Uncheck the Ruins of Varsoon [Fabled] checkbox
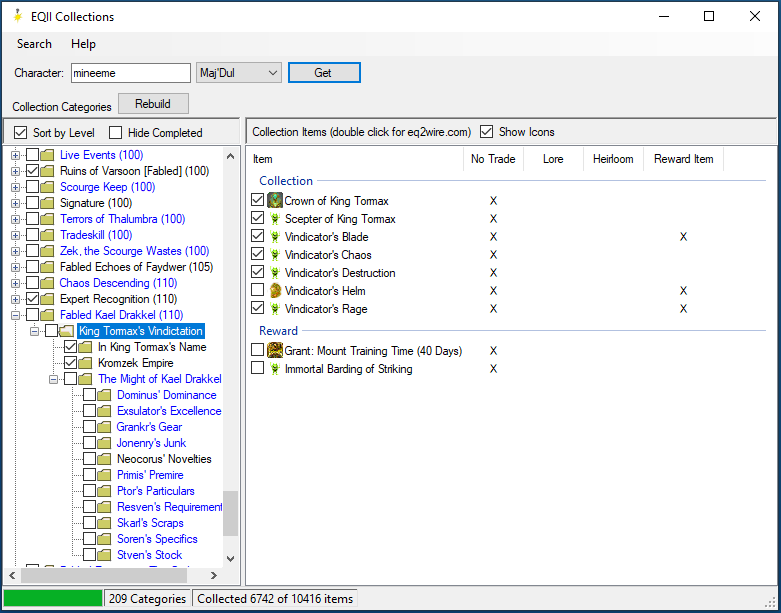This screenshot has width=781, height=613. [32, 171]
